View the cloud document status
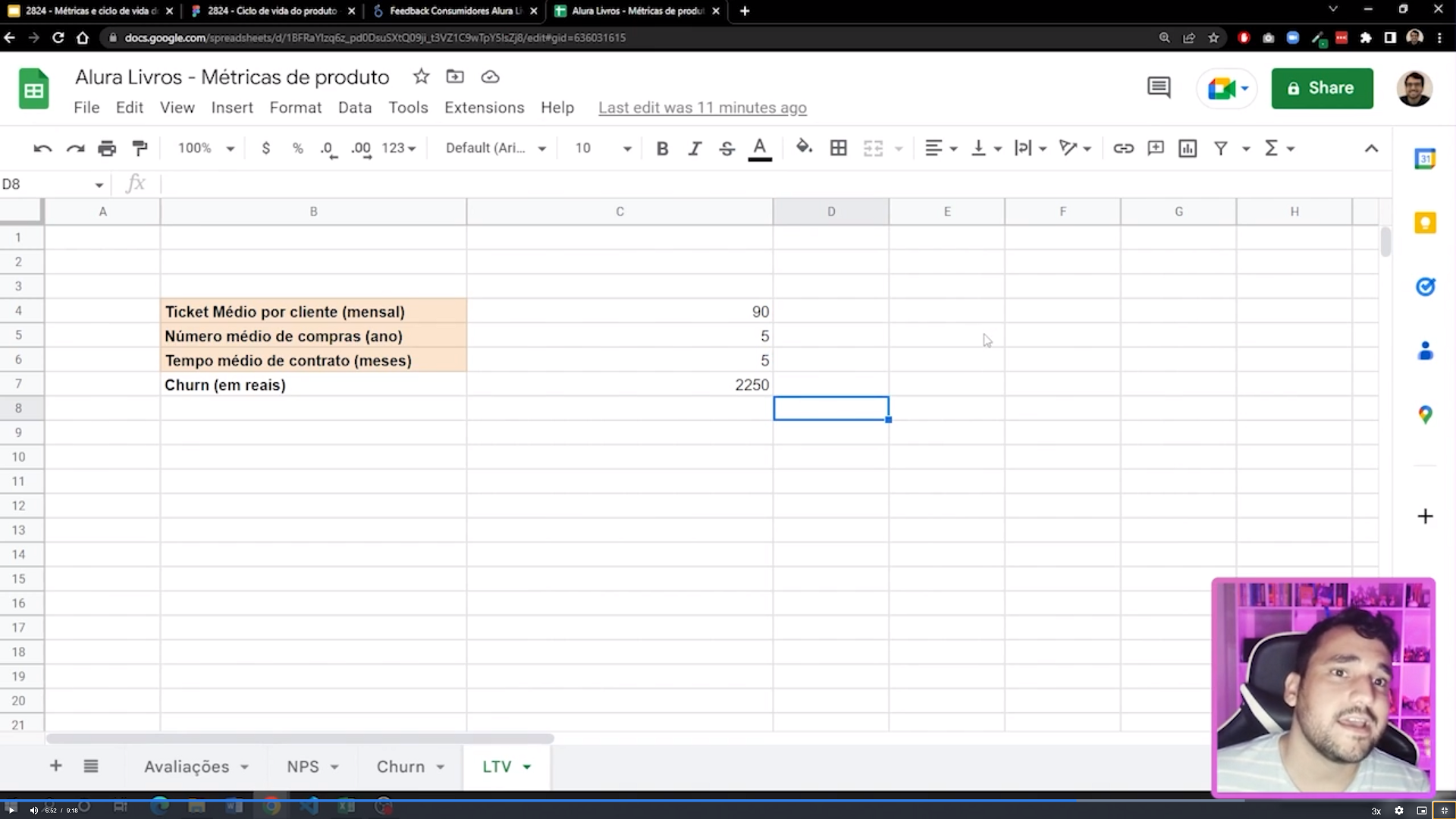The width and height of the screenshot is (1456, 819). pyautogui.click(x=490, y=77)
